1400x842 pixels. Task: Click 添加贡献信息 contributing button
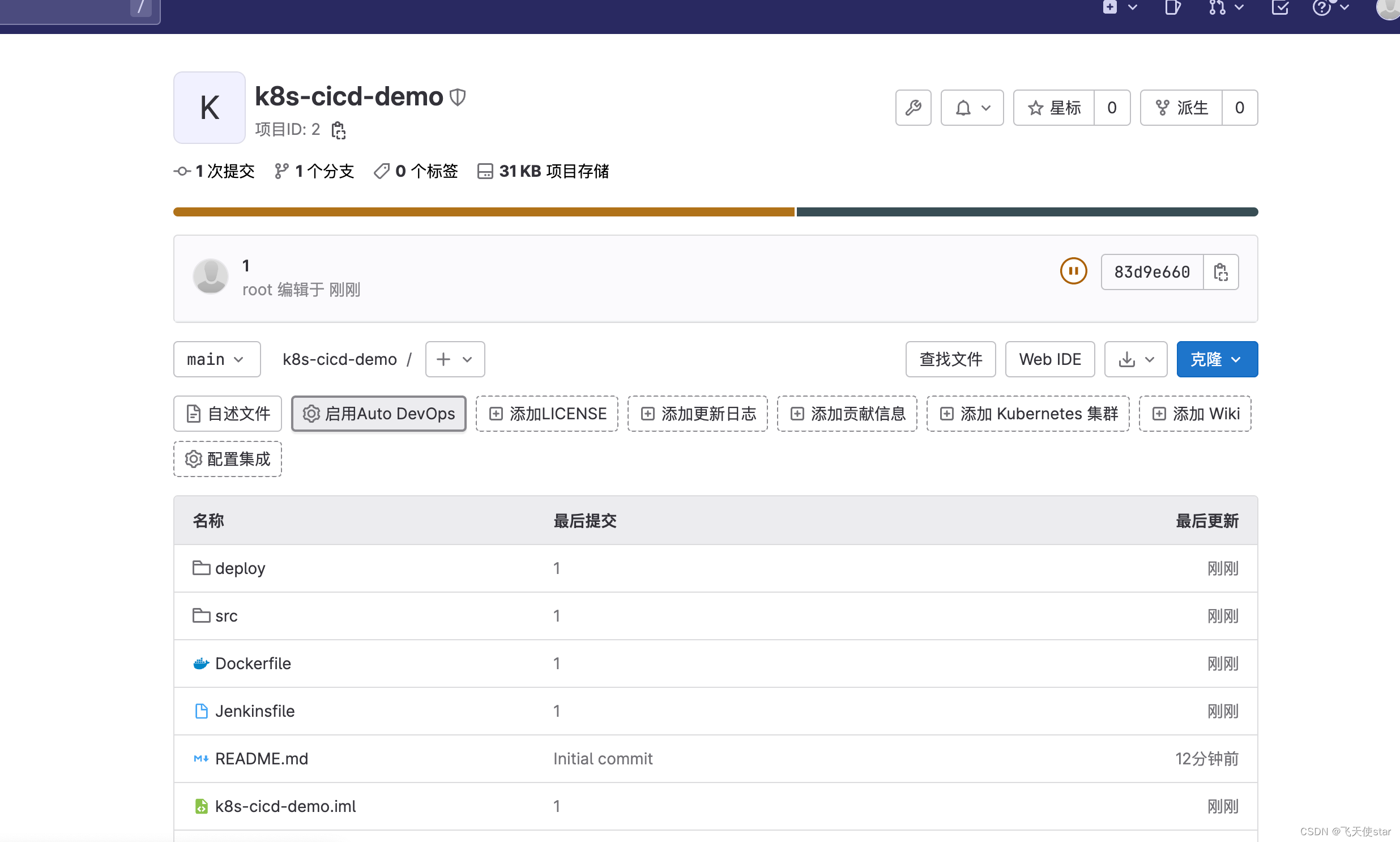(x=847, y=414)
